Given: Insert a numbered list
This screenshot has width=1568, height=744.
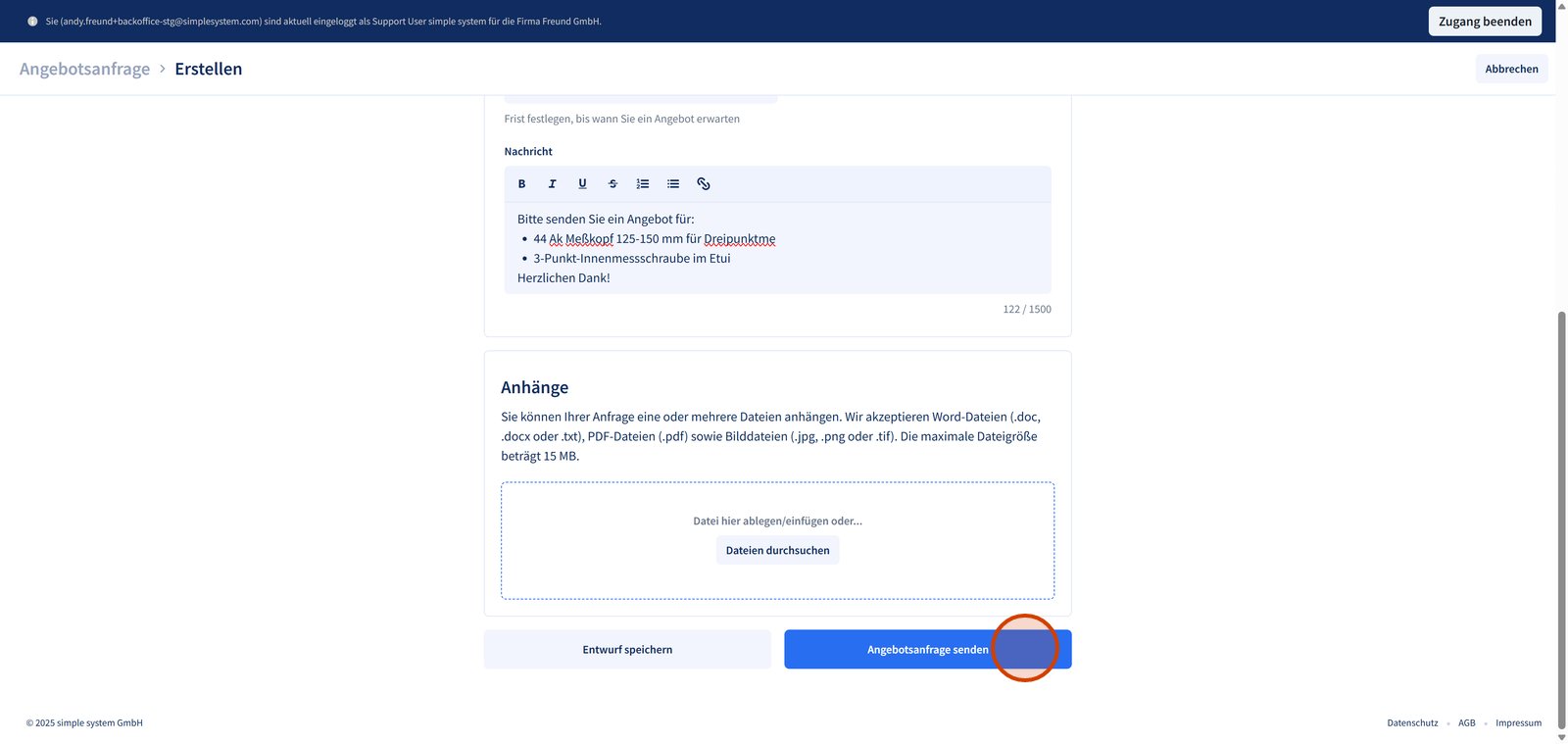Looking at the screenshot, I should (643, 183).
